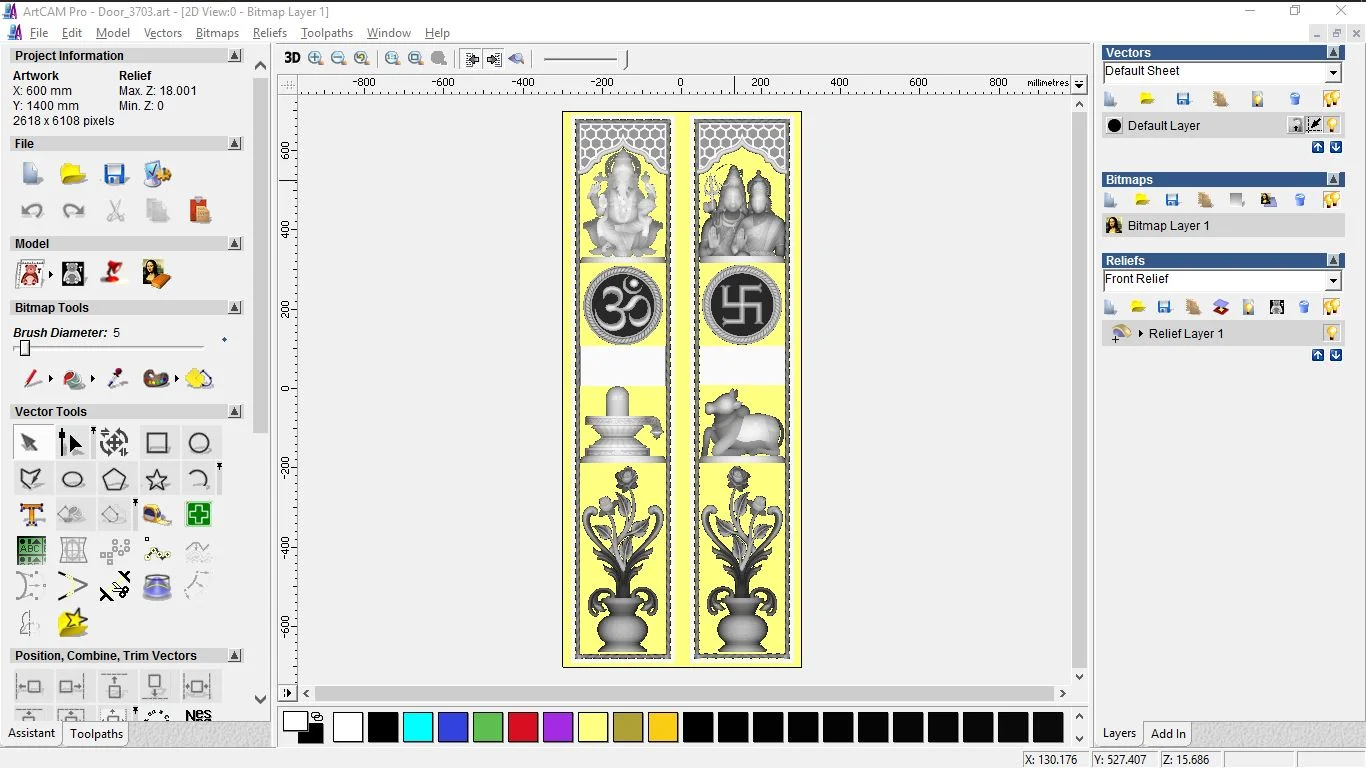
Task: Select the Create Rectangle vector tool
Action: [157, 443]
